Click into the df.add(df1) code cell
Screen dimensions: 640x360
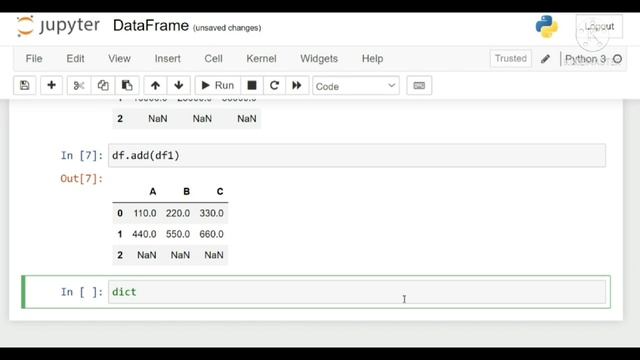click(357, 156)
